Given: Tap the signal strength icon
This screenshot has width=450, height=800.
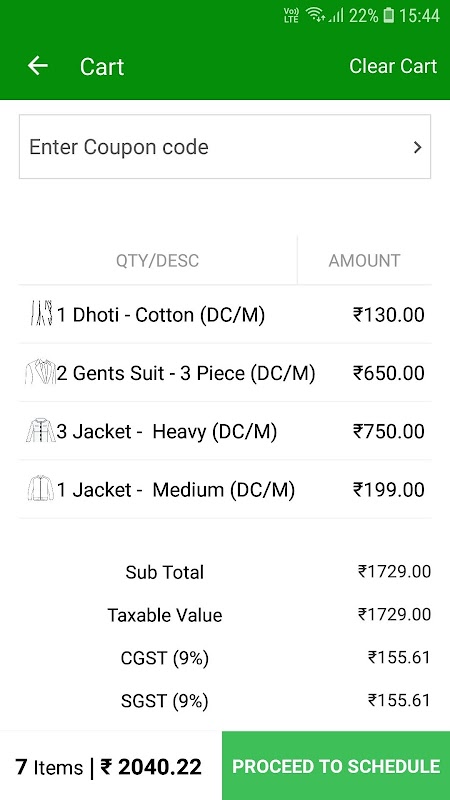Looking at the screenshot, I should [336, 15].
